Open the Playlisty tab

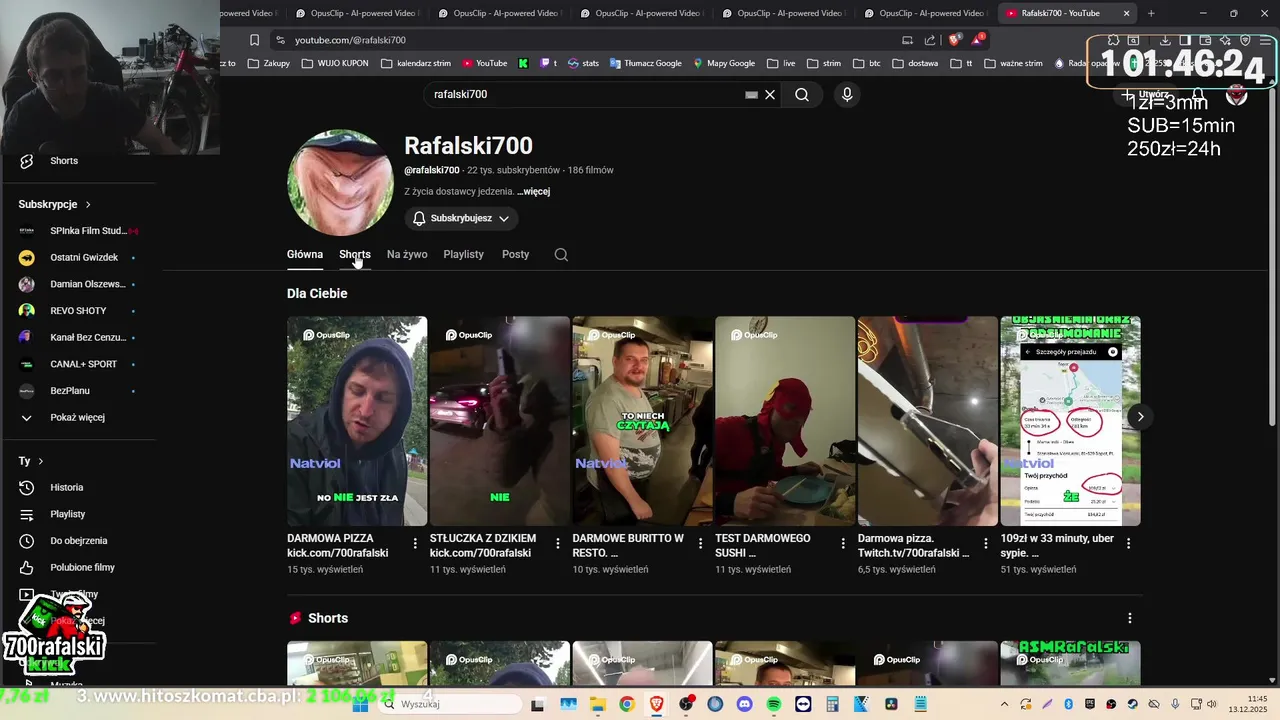click(x=463, y=254)
